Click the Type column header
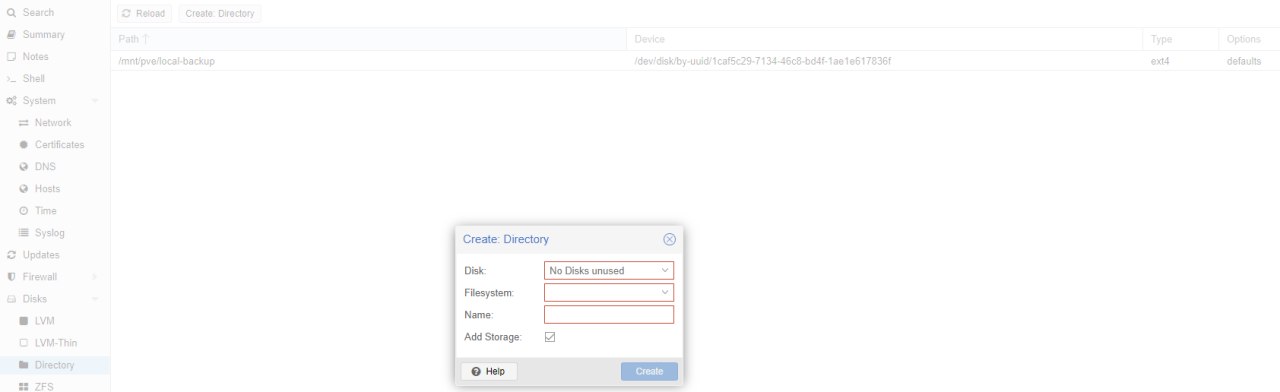The image size is (1280, 392). (1181, 39)
